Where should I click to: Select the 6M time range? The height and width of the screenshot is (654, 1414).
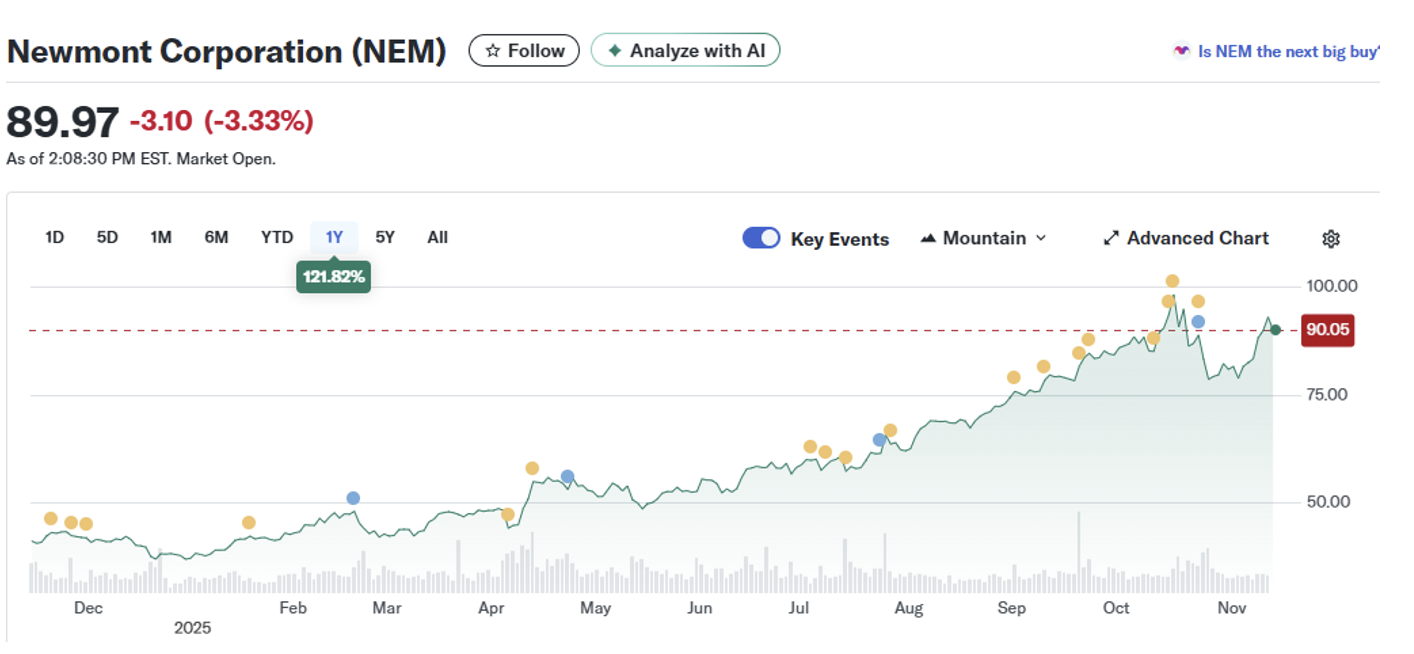tap(216, 237)
